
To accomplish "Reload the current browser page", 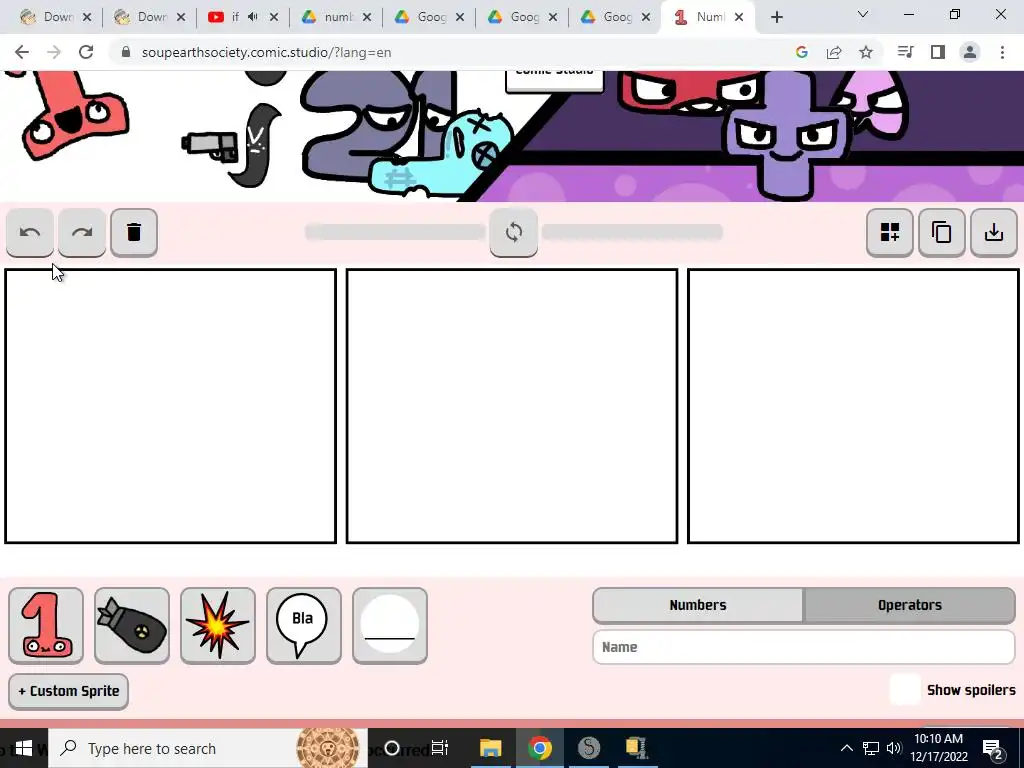I will [x=86, y=52].
